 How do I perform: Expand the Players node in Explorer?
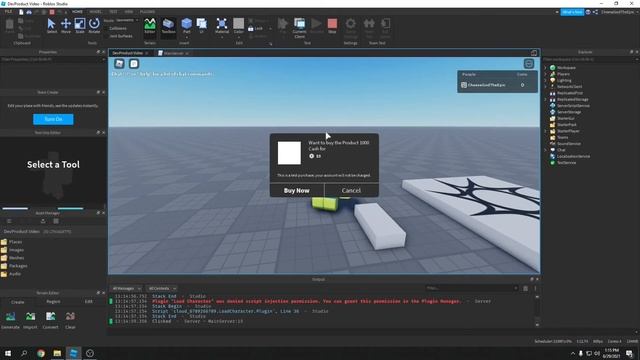(x=546, y=74)
